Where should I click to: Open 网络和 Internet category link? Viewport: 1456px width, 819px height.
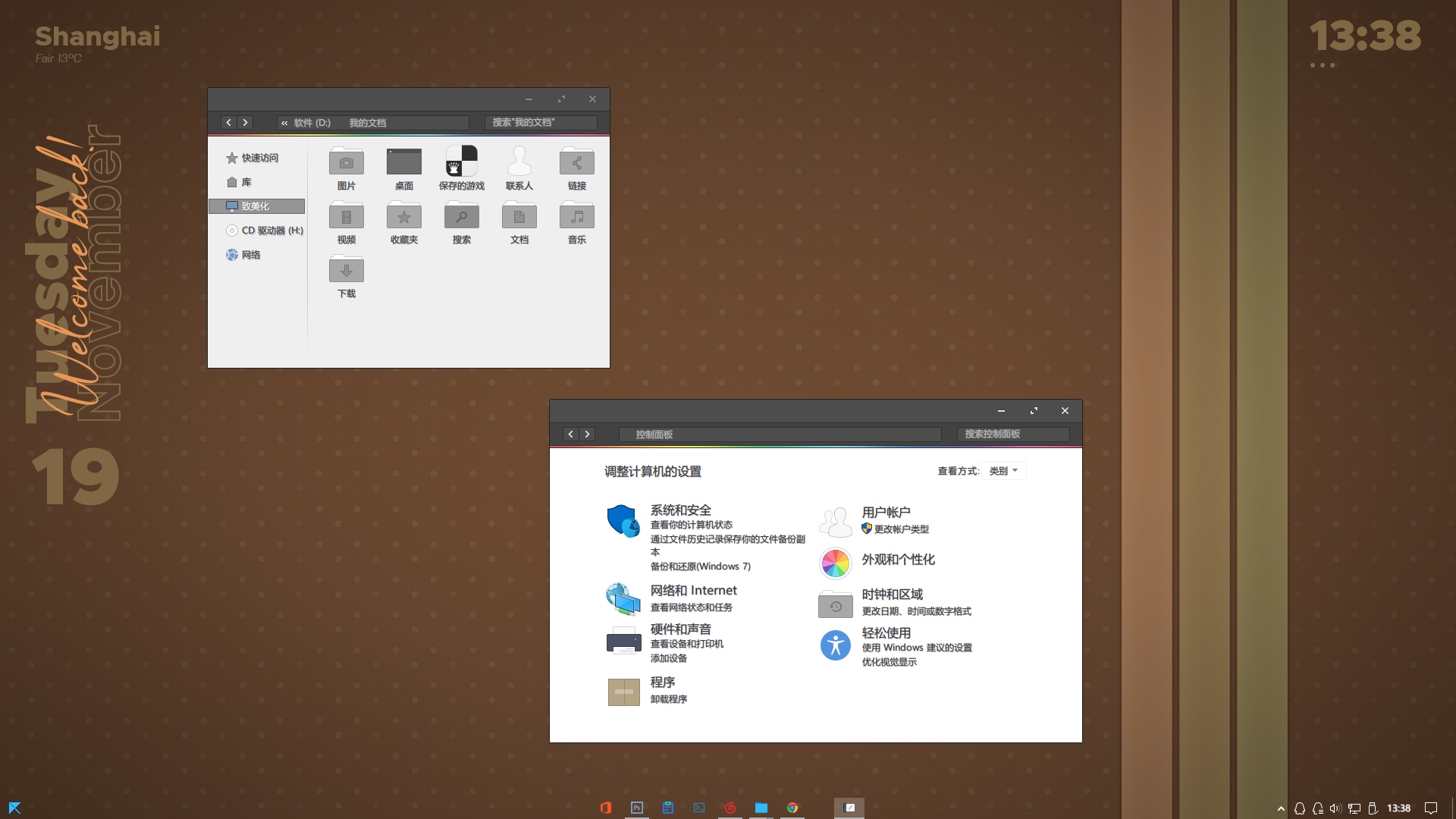point(693,591)
